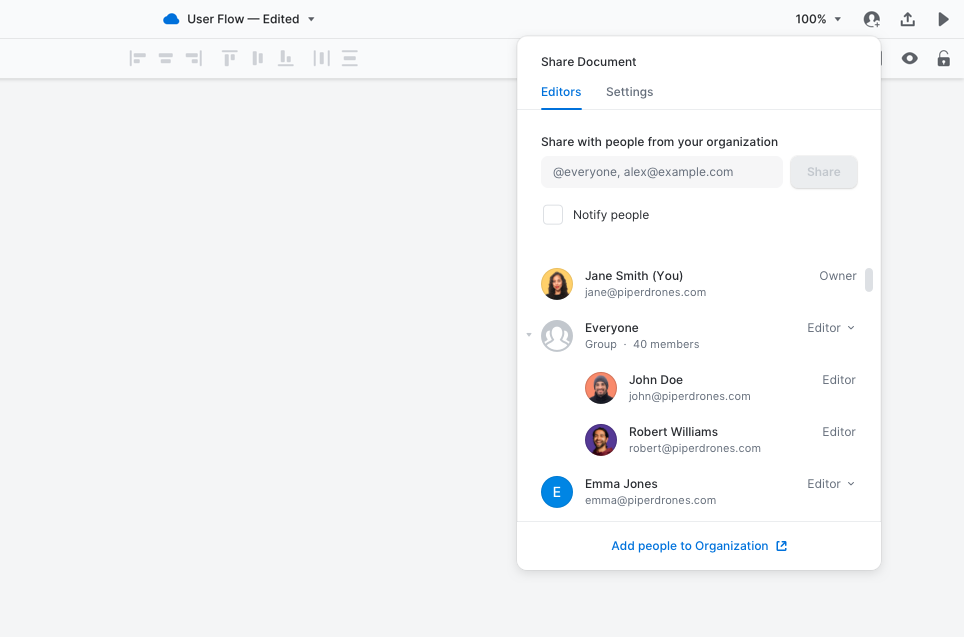The width and height of the screenshot is (964, 637).
Task: Start the prototype preview play button
Action: click(x=943, y=19)
